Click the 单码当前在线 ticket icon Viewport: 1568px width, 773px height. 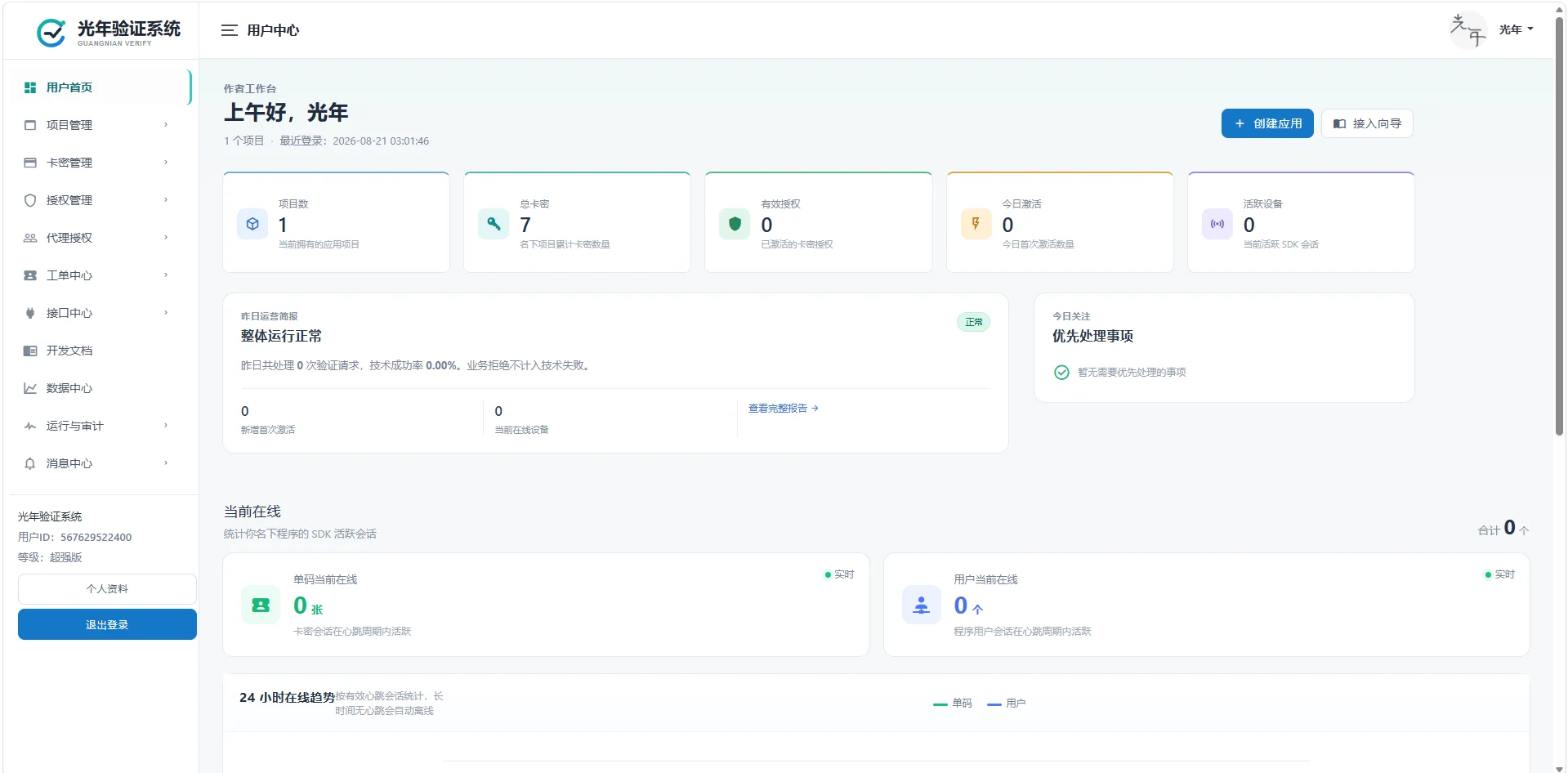click(261, 605)
